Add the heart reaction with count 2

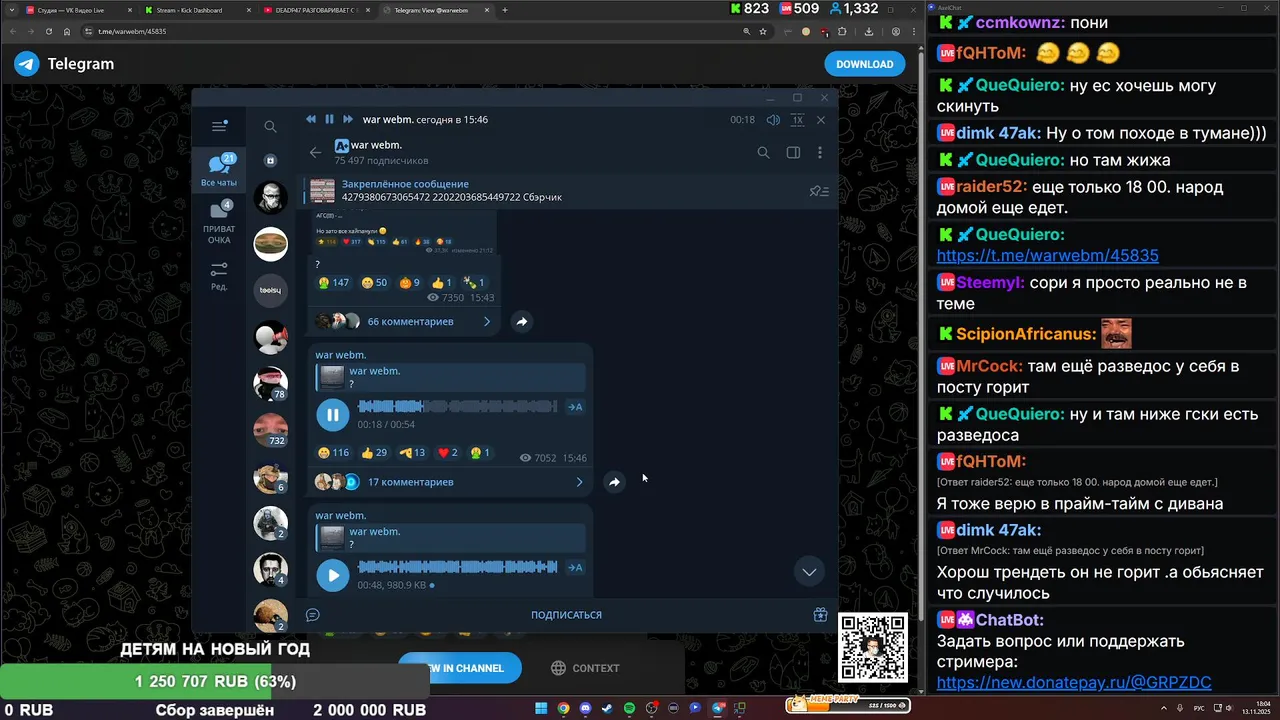click(x=448, y=453)
